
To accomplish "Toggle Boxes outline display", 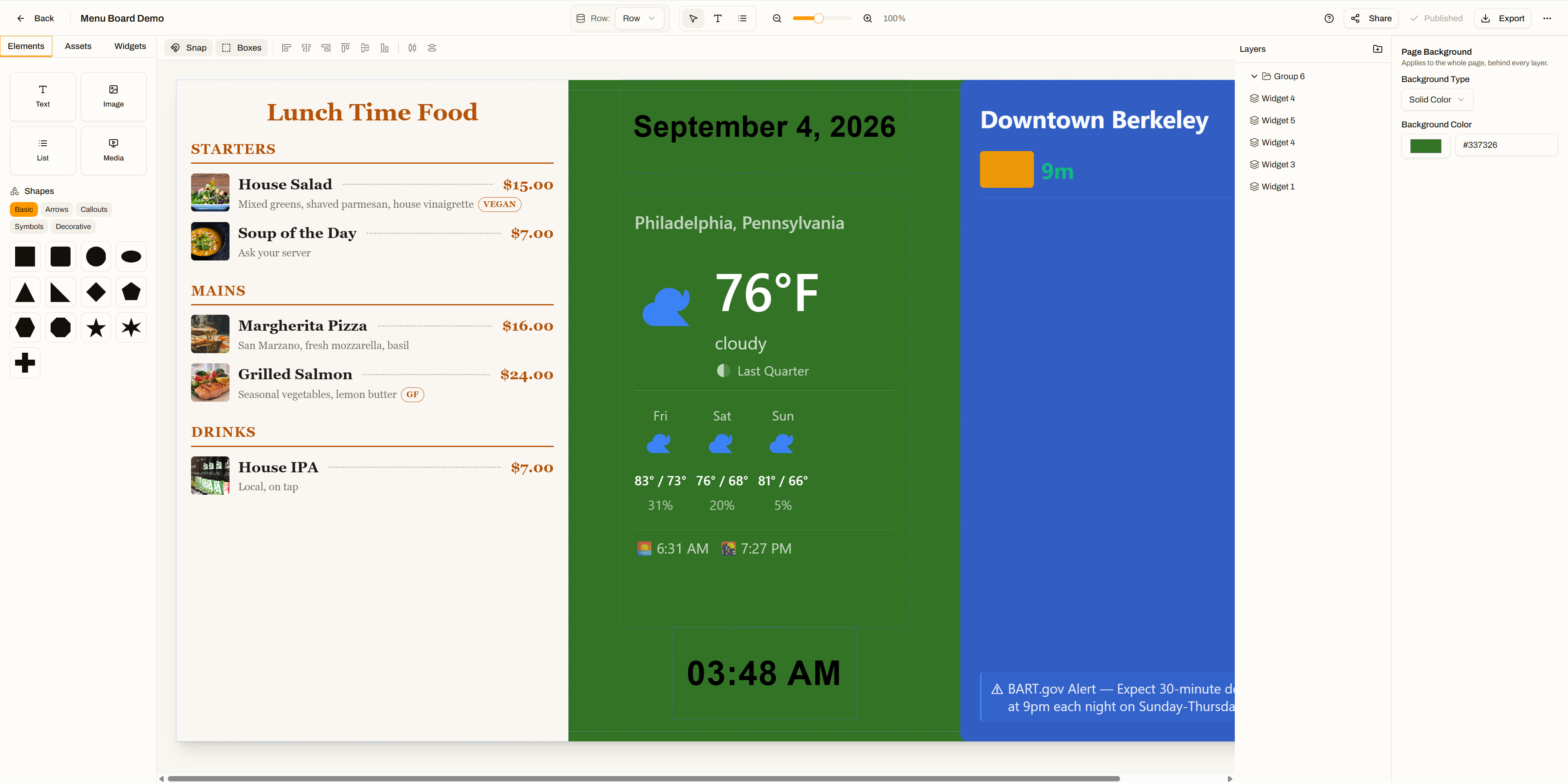I will pyautogui.click(x=242, y=48).
